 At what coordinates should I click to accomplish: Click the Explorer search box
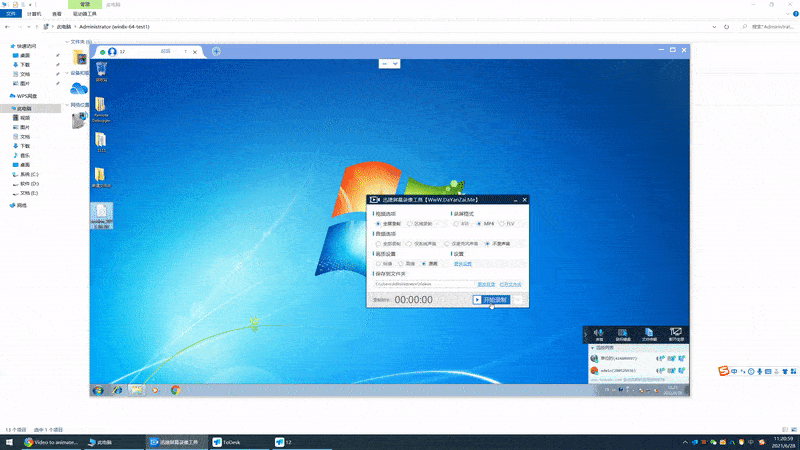(x=769, y=27)
